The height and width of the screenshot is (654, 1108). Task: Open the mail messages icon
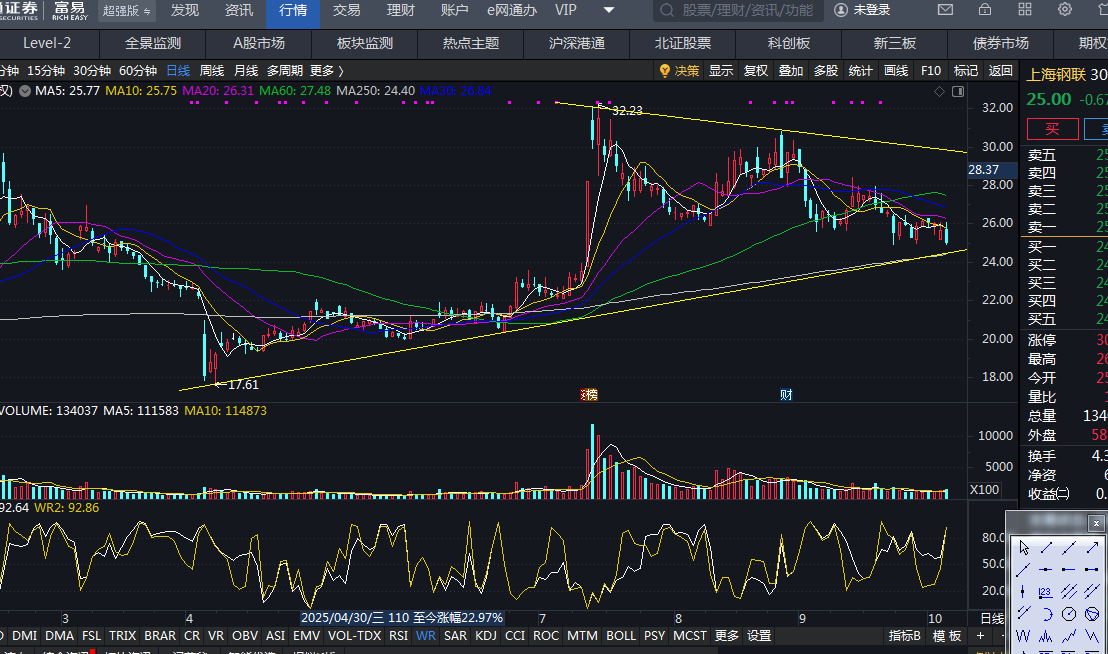click(x=945, y=10)
